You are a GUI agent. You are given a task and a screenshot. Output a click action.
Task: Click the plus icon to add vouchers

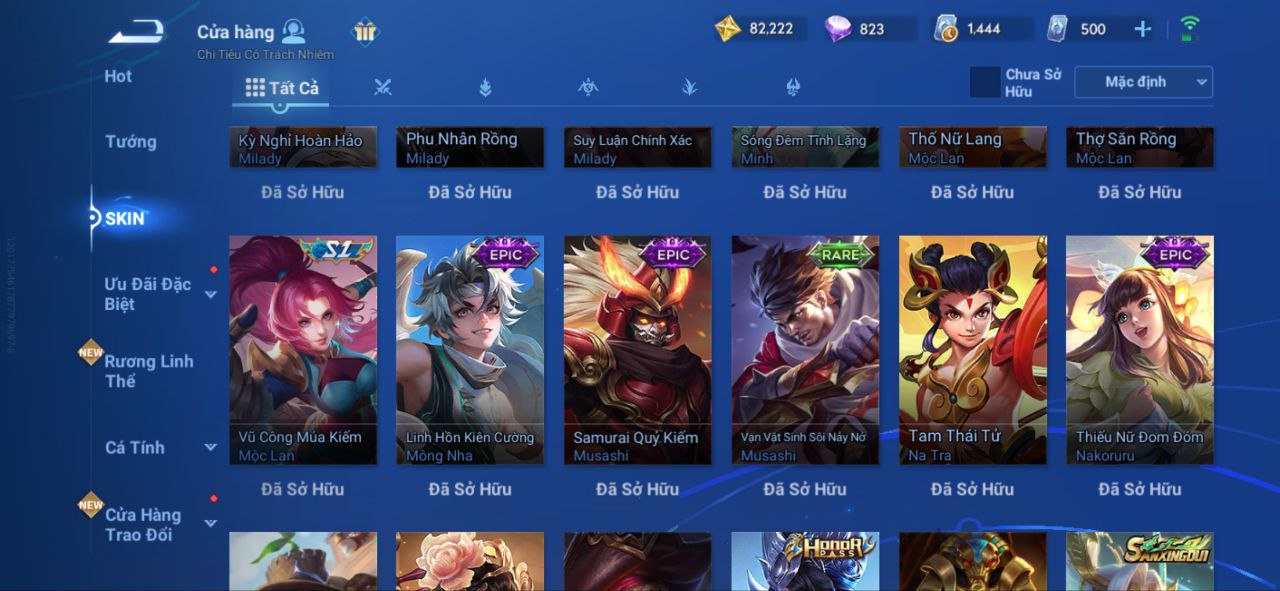click(1143, 29)
